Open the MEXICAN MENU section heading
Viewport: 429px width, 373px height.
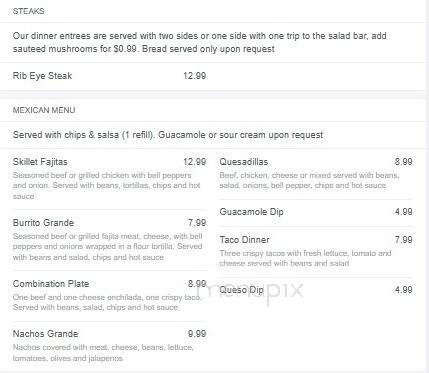tap(44, 110)
